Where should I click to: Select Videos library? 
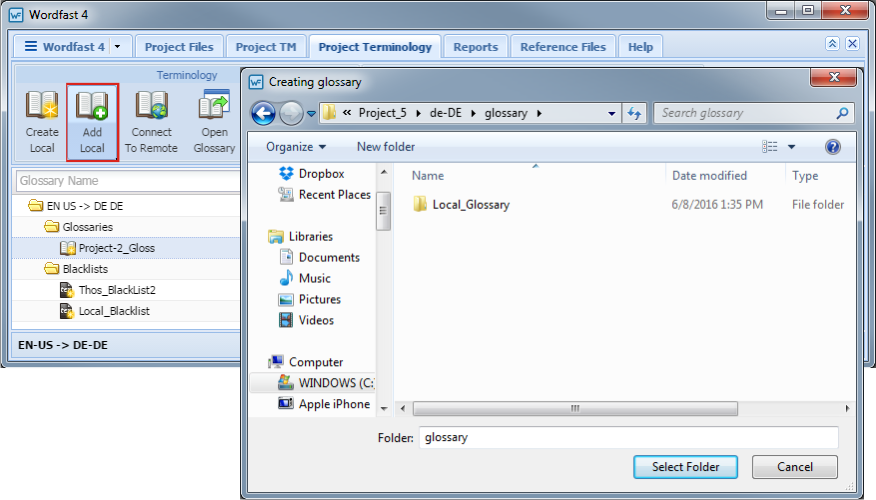[306, 320]
